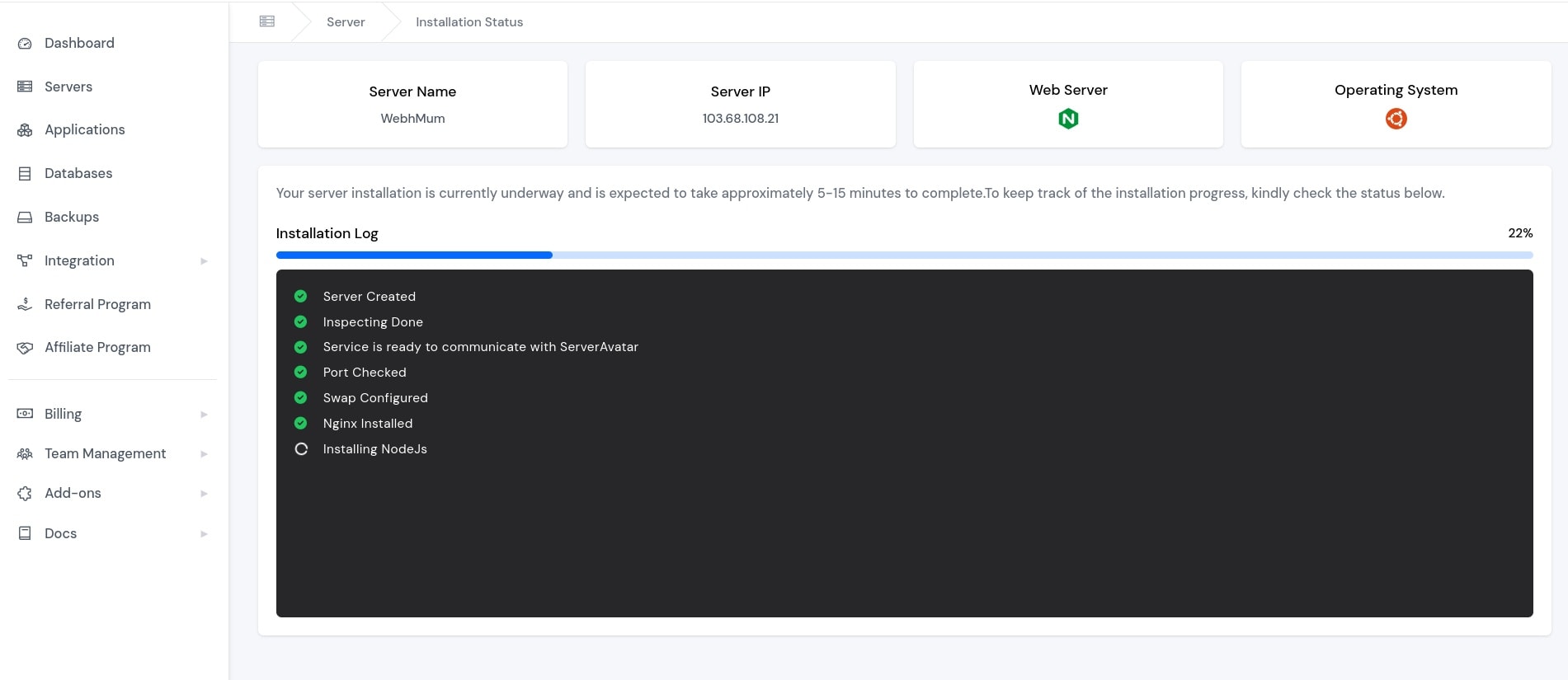Open the Backups page
This screenshot has width=1568, height=680.
click(x=72, y=217)
